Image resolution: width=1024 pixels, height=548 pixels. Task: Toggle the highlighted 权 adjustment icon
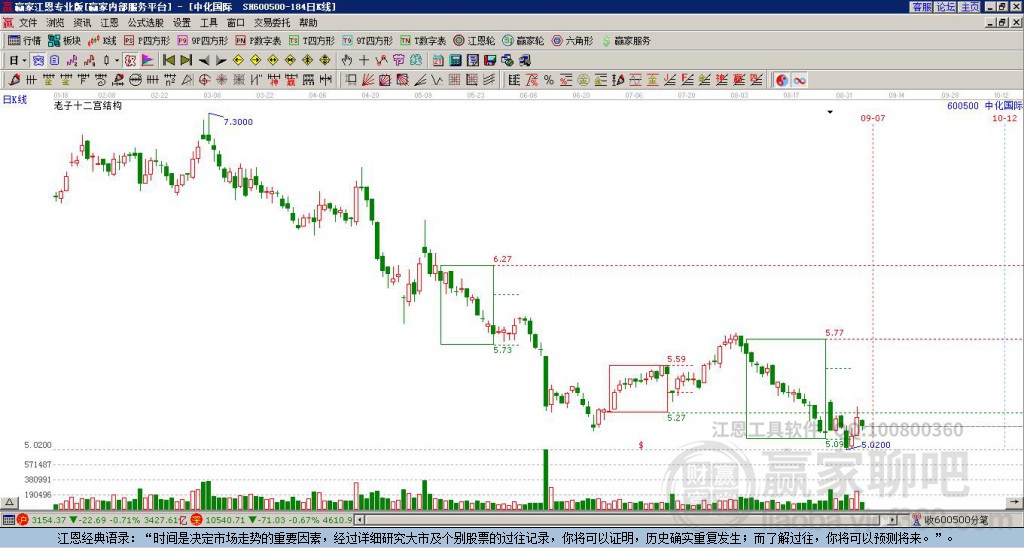130,60
